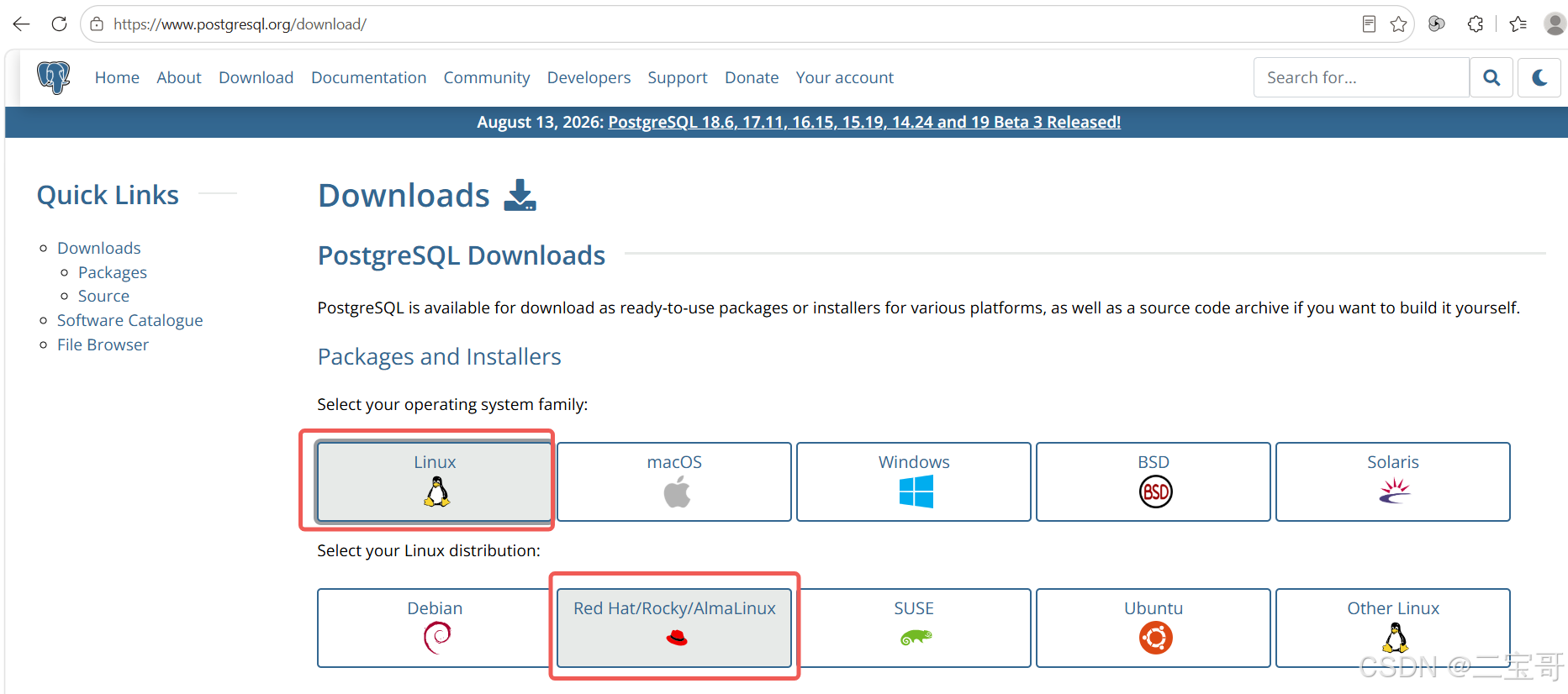Click the Ubuntu circle logo icon

[1156, 638]
